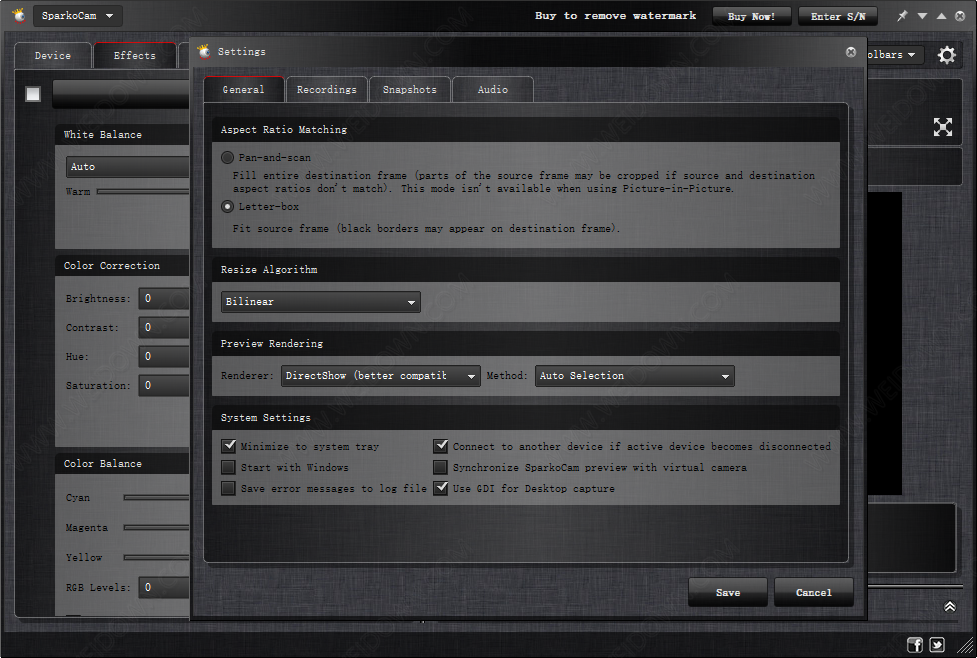977x658 pixels.
Task: Open the Facebook icon link
Action: 915,644
